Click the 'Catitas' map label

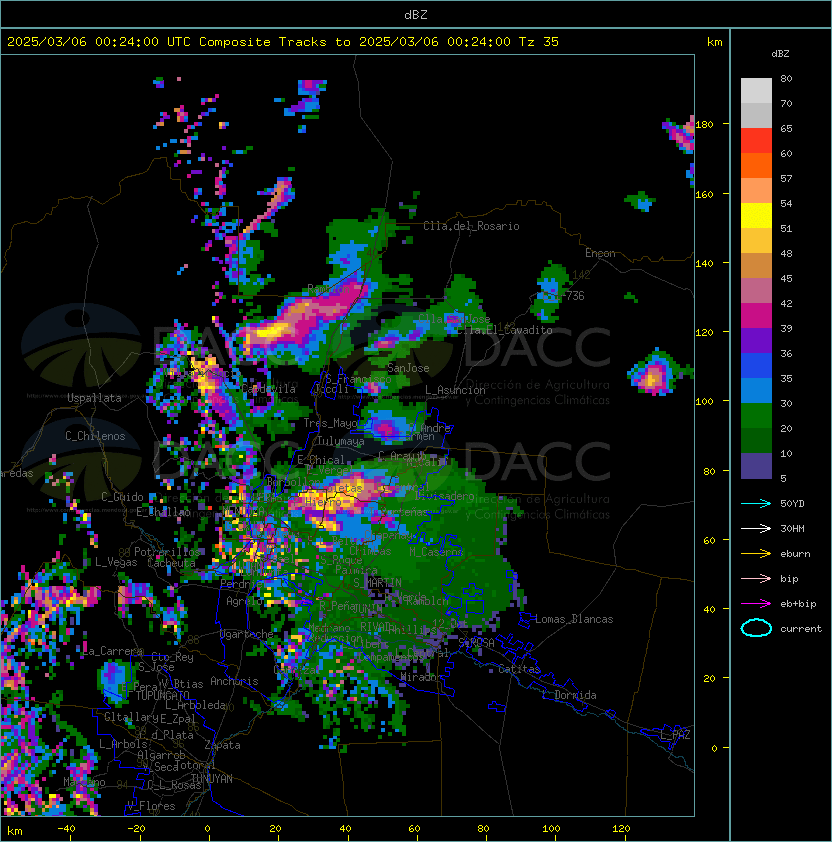click(x=519, y=669)
